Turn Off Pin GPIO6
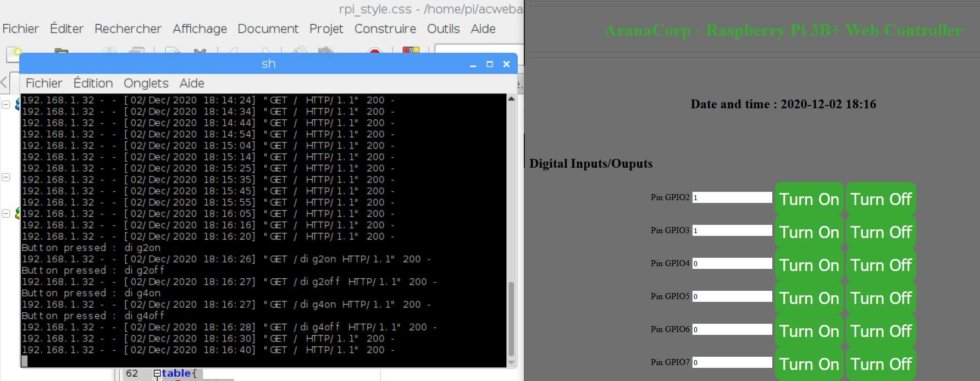980x381 pixels. pyautogui.click(x=881, y=331)
